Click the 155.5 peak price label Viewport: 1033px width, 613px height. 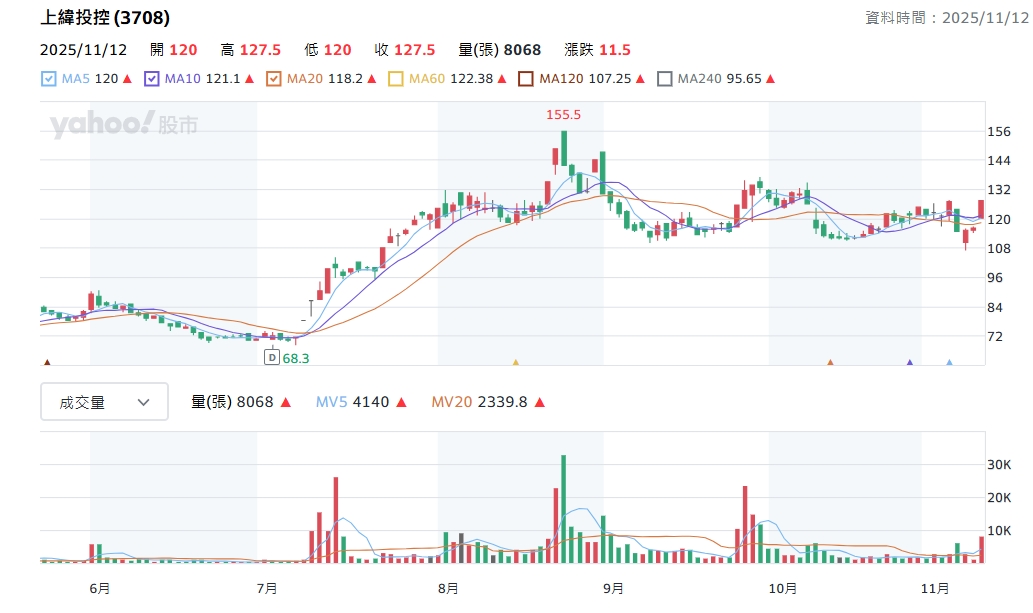(563, 115)
